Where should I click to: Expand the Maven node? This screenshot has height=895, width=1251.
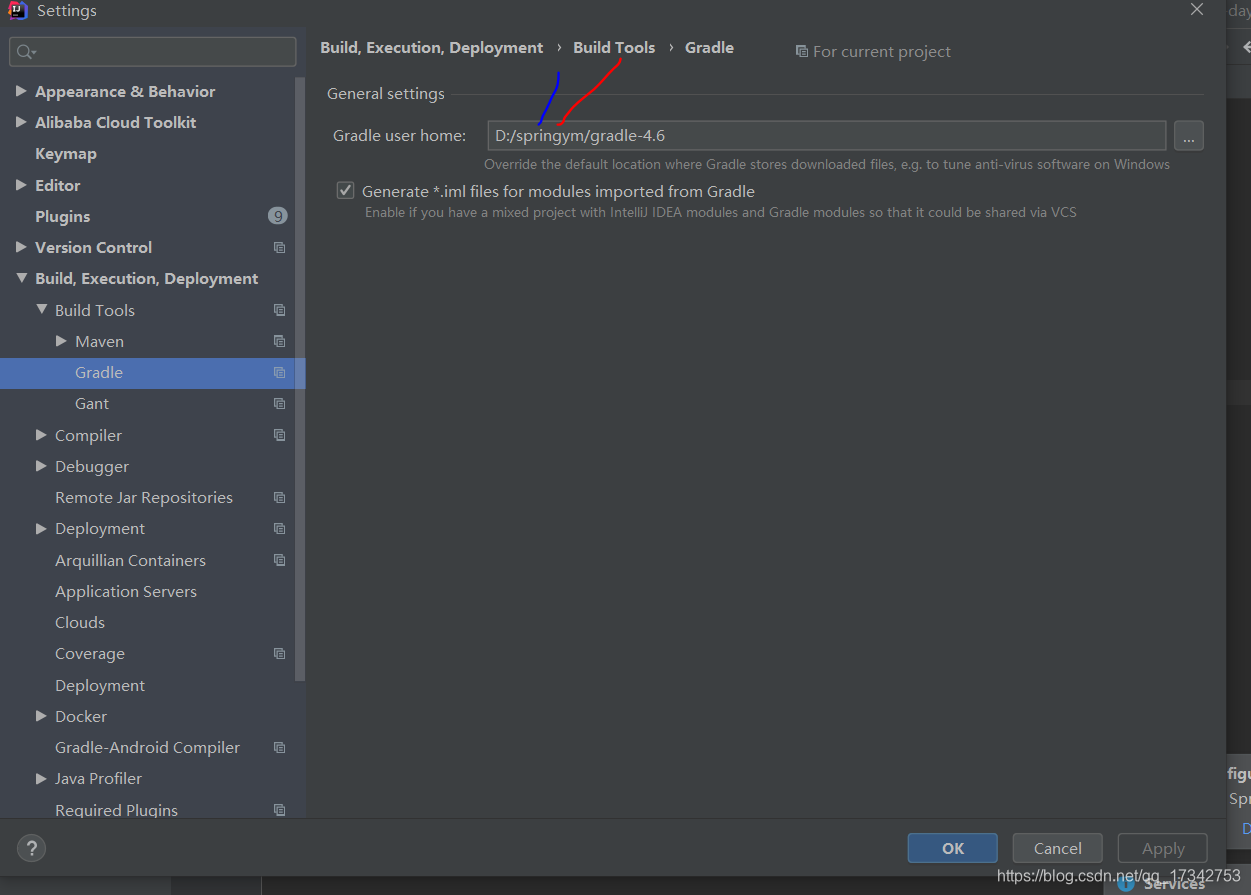(x=61, y=341)
